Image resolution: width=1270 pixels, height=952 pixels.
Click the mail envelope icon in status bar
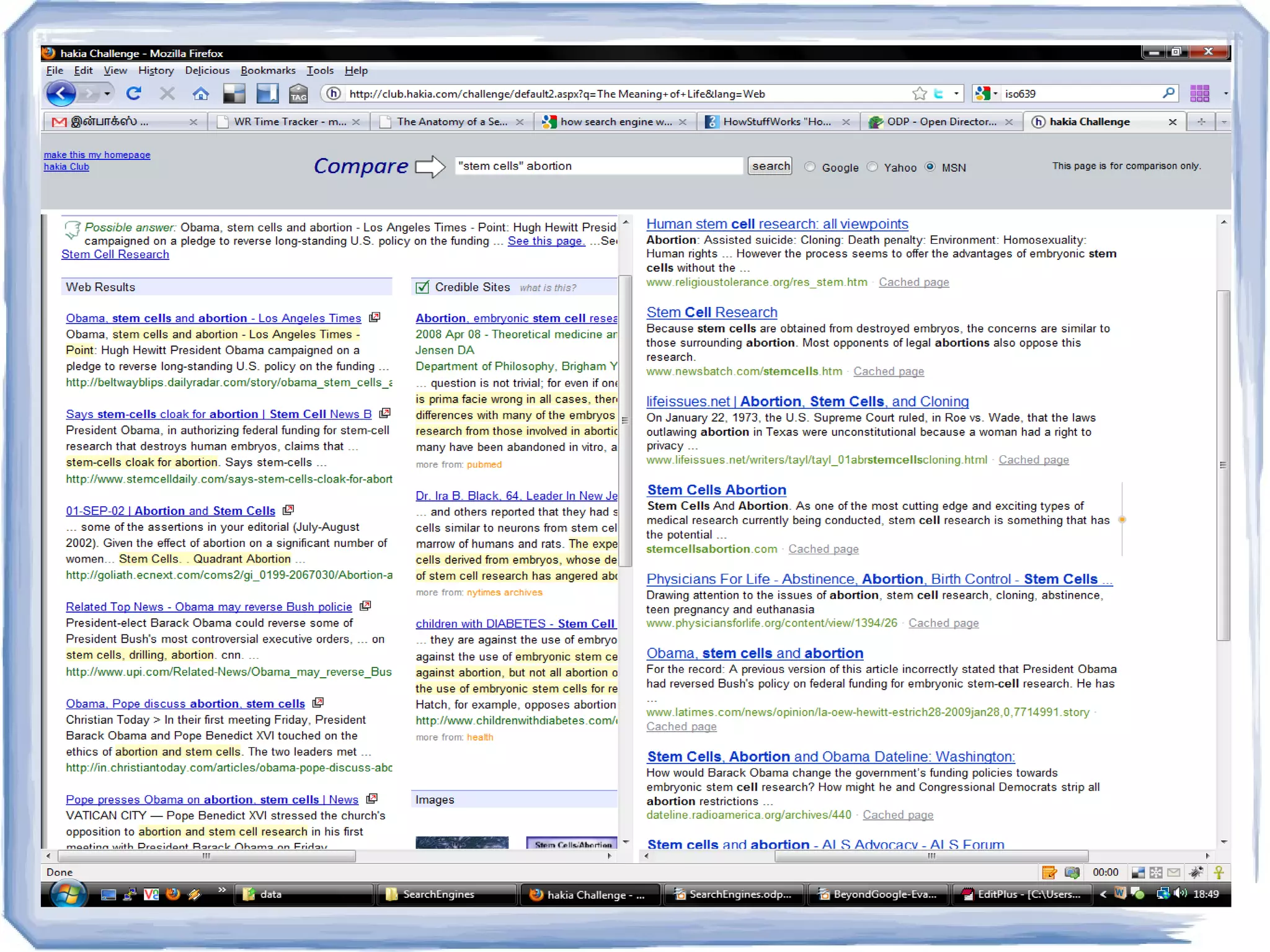(1173, 873)
